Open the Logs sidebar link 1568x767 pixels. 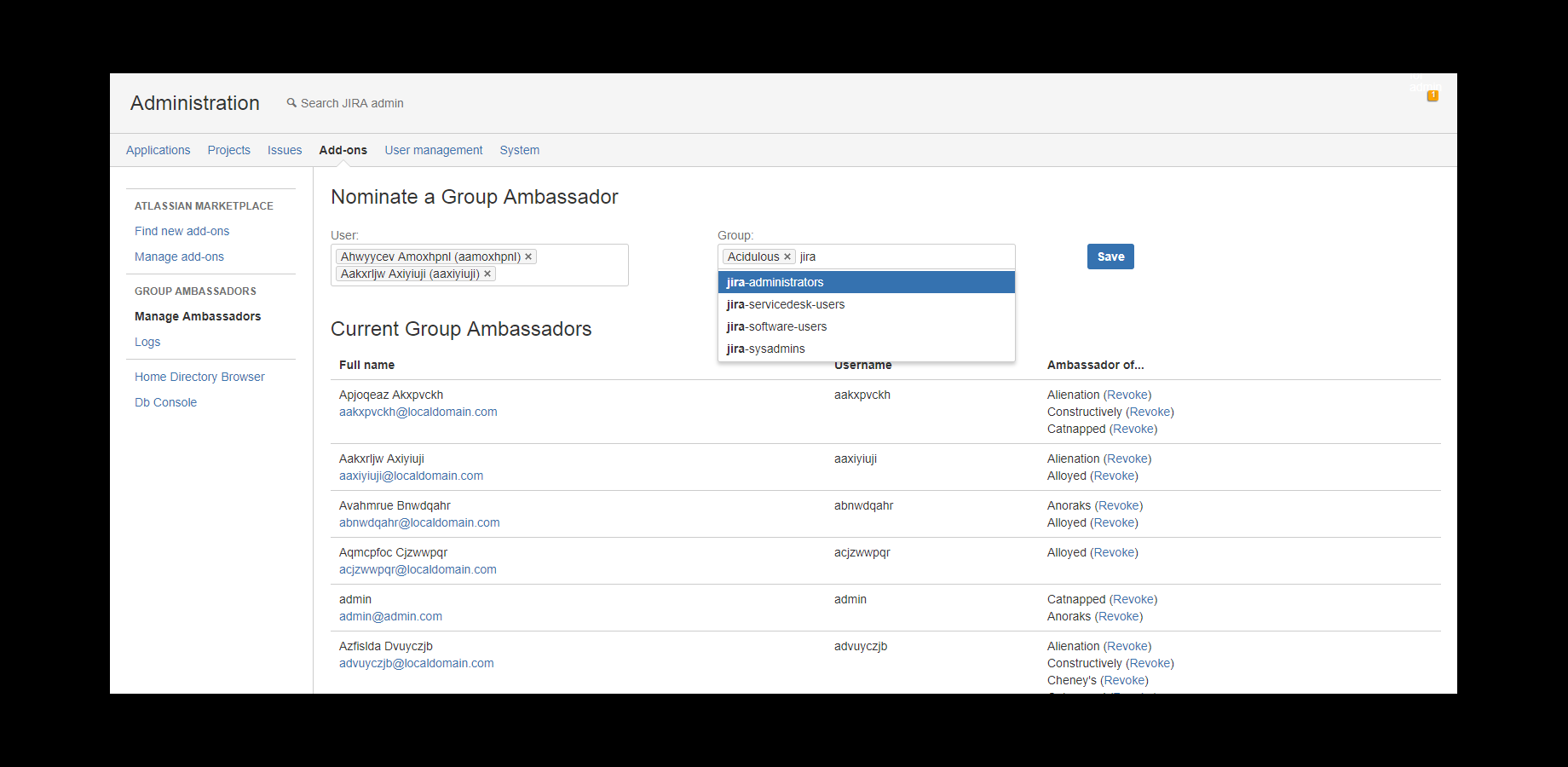147,342
